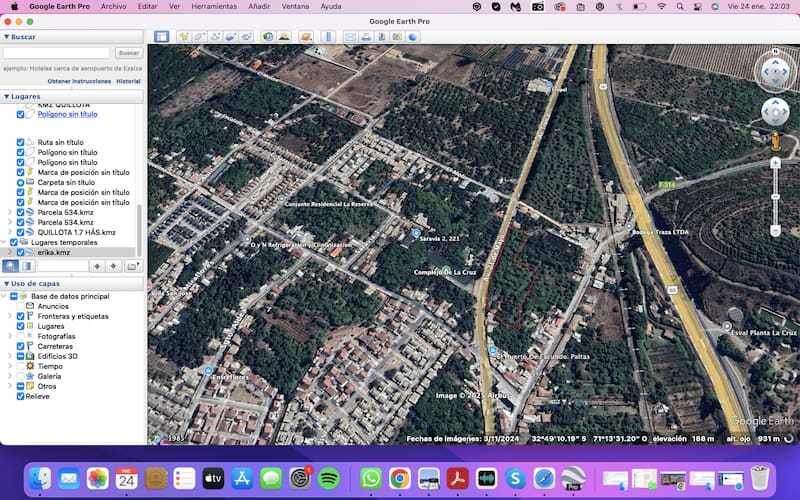800x500 pixels.
Task: Open the Añadir menu
Action: click(x=259, y=7)
